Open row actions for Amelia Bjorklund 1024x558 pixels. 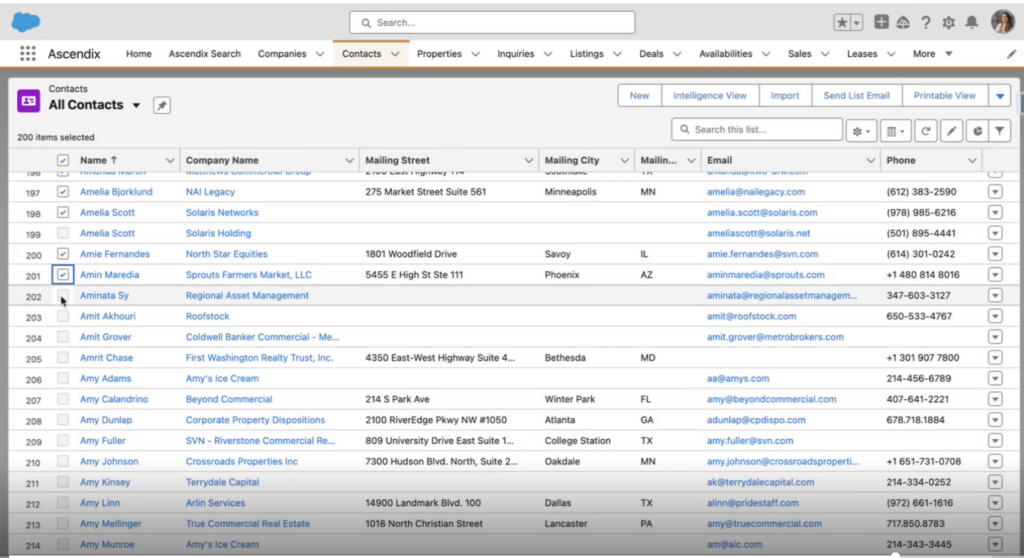pos(995,192)
